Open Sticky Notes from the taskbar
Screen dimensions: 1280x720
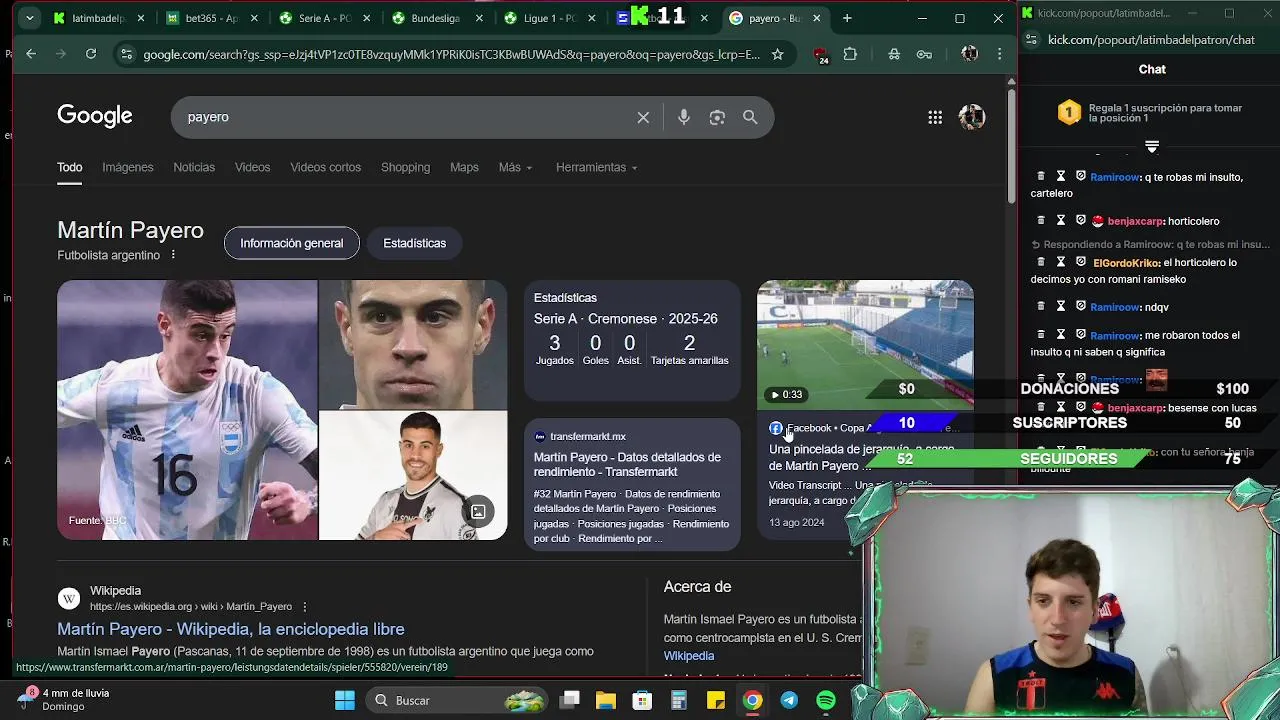click(x=716, y=700)
